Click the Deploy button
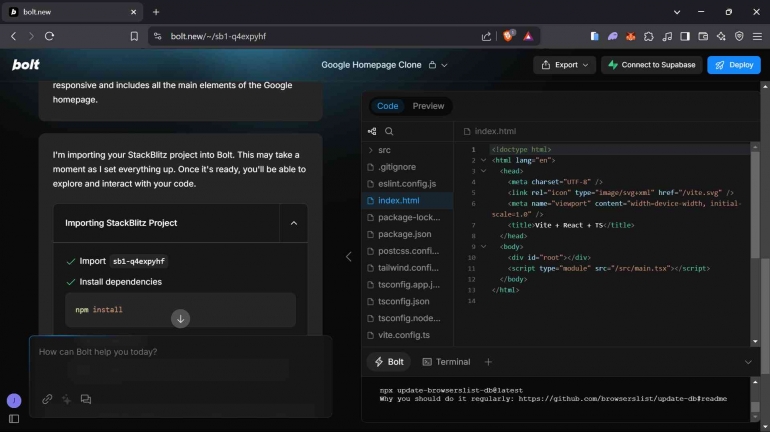Screen dimensions: 770x432 (734, 65)
